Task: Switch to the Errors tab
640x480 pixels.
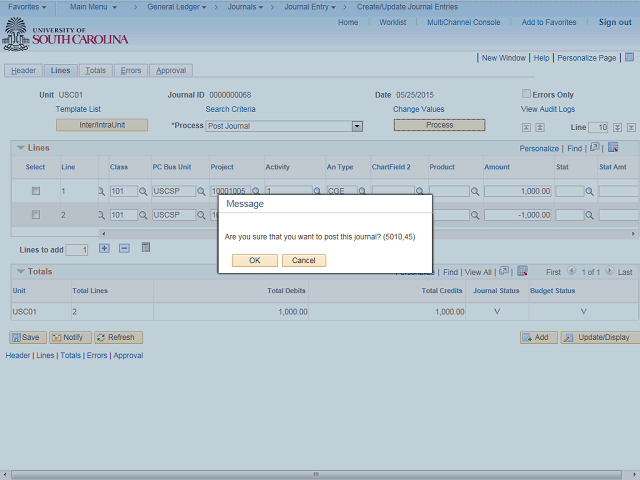Action: (131, 71)
